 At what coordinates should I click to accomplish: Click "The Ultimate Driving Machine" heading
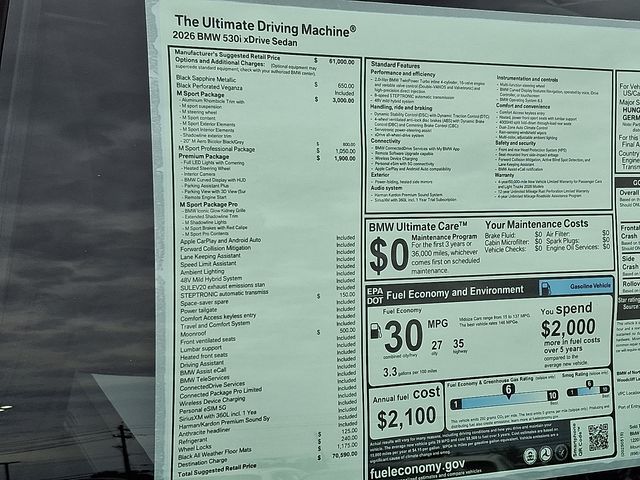coord(265,26)
